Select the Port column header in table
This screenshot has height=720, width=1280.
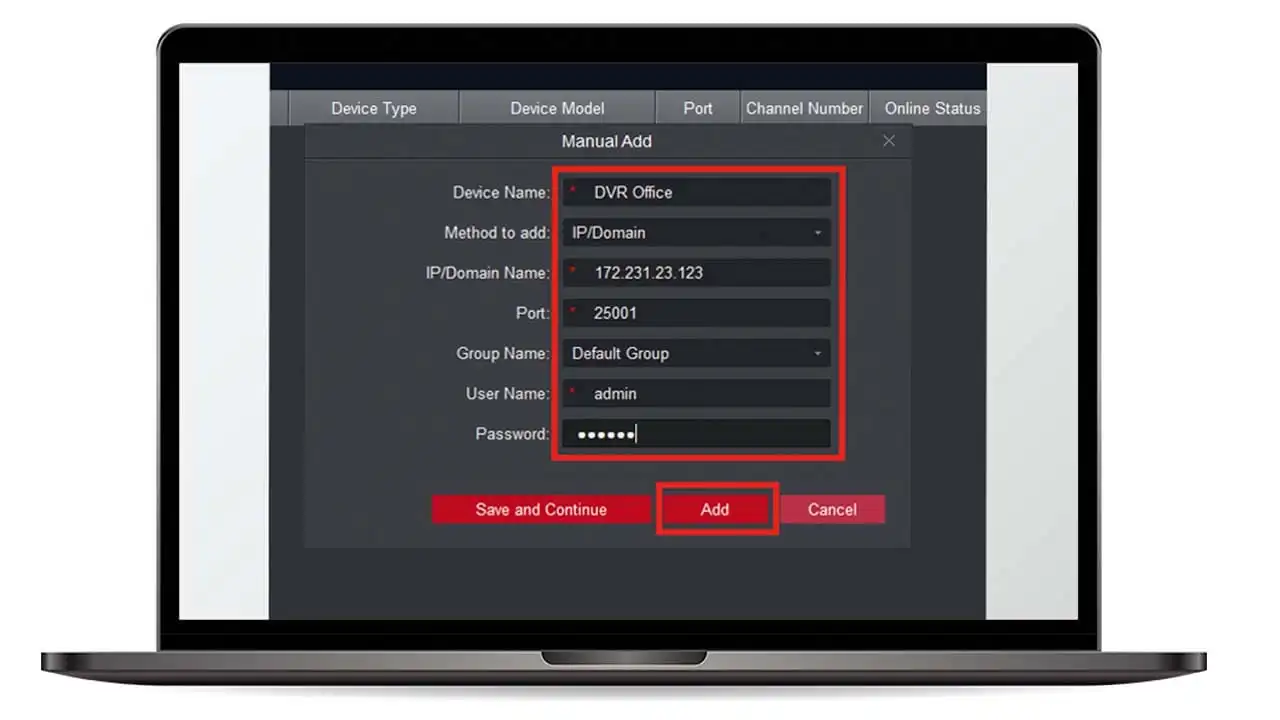pyautogui.click(x=698, y=108)
